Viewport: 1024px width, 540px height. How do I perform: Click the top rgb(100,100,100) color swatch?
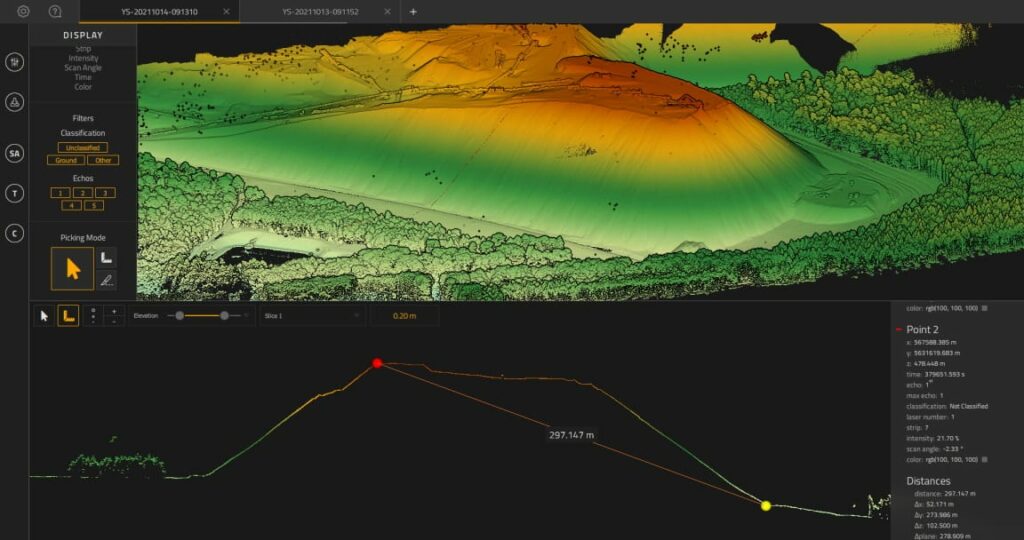tap(985, 308)
